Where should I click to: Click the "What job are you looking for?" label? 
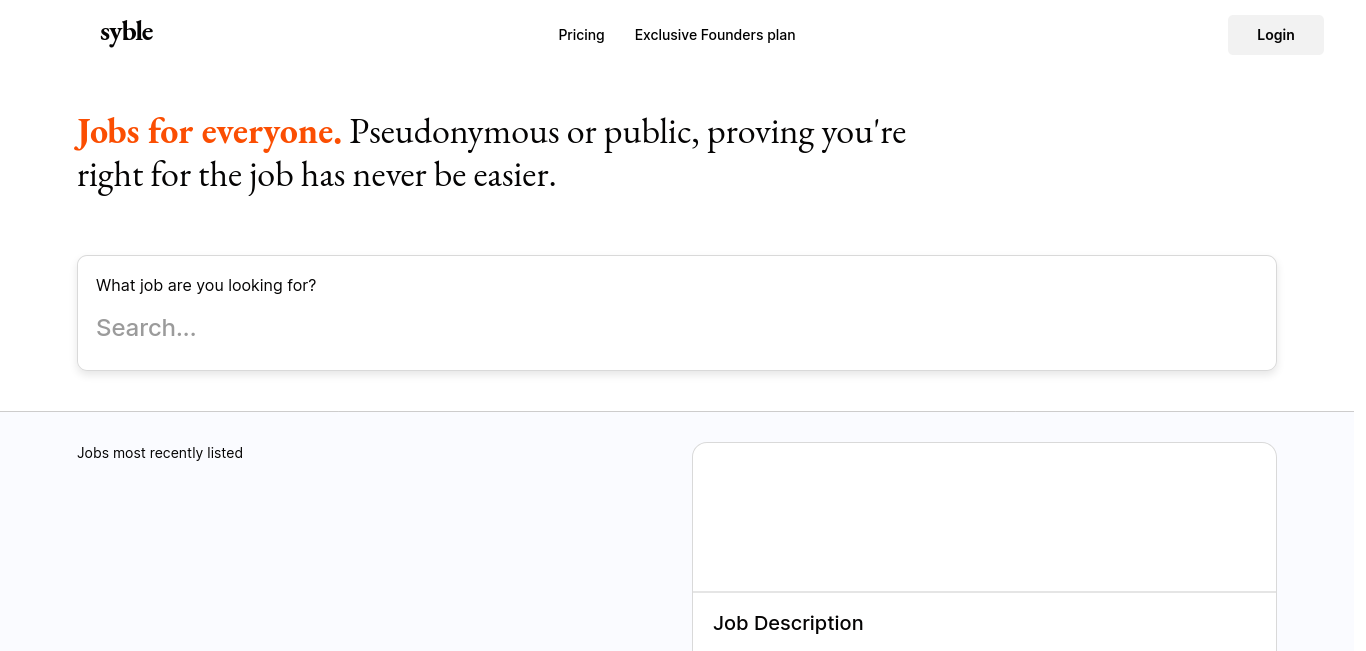click(206, 285)
